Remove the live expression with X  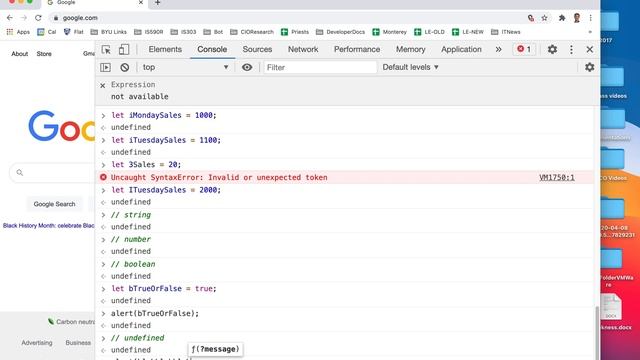[x=103, y=85]
